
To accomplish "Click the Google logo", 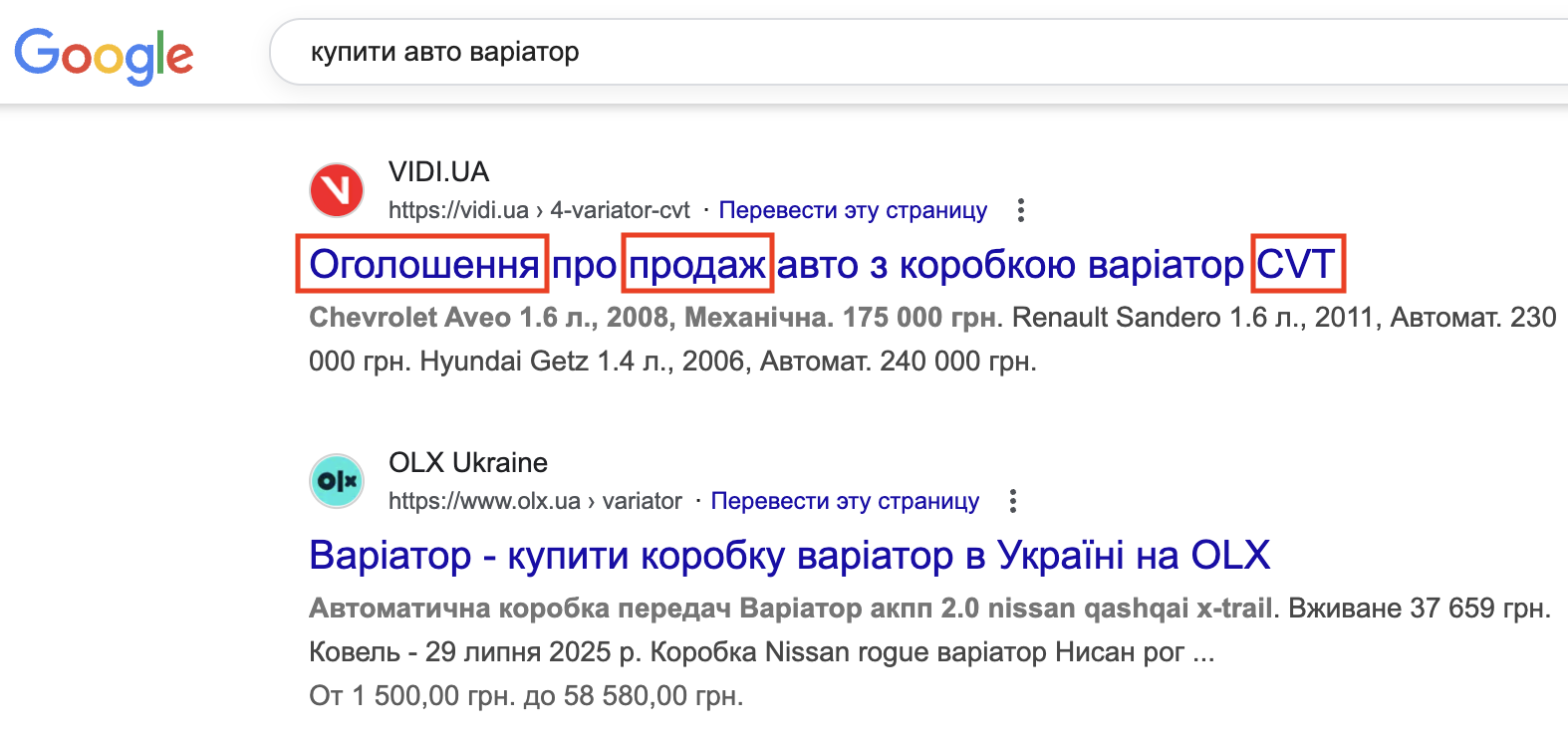I will 104,55.
